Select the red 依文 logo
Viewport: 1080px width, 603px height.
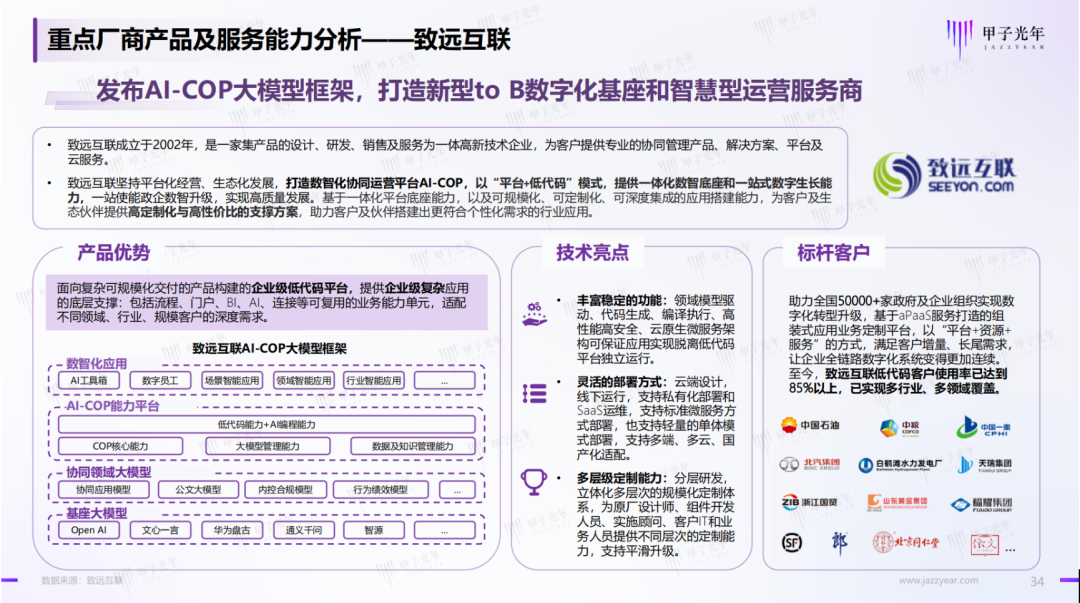coord(984,544)
